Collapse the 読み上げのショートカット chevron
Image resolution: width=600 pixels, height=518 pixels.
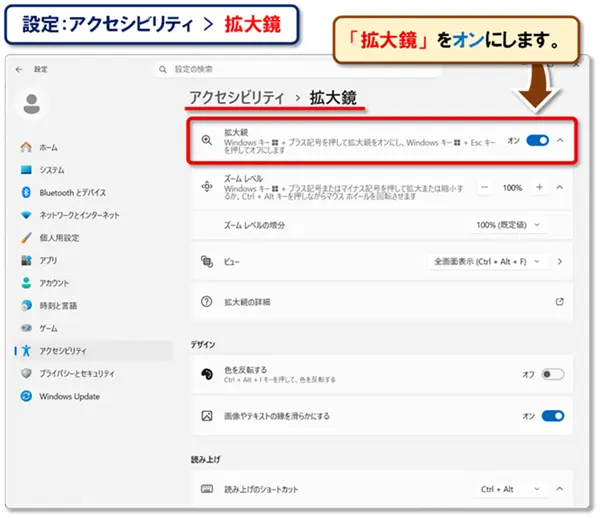pos(560,489)
